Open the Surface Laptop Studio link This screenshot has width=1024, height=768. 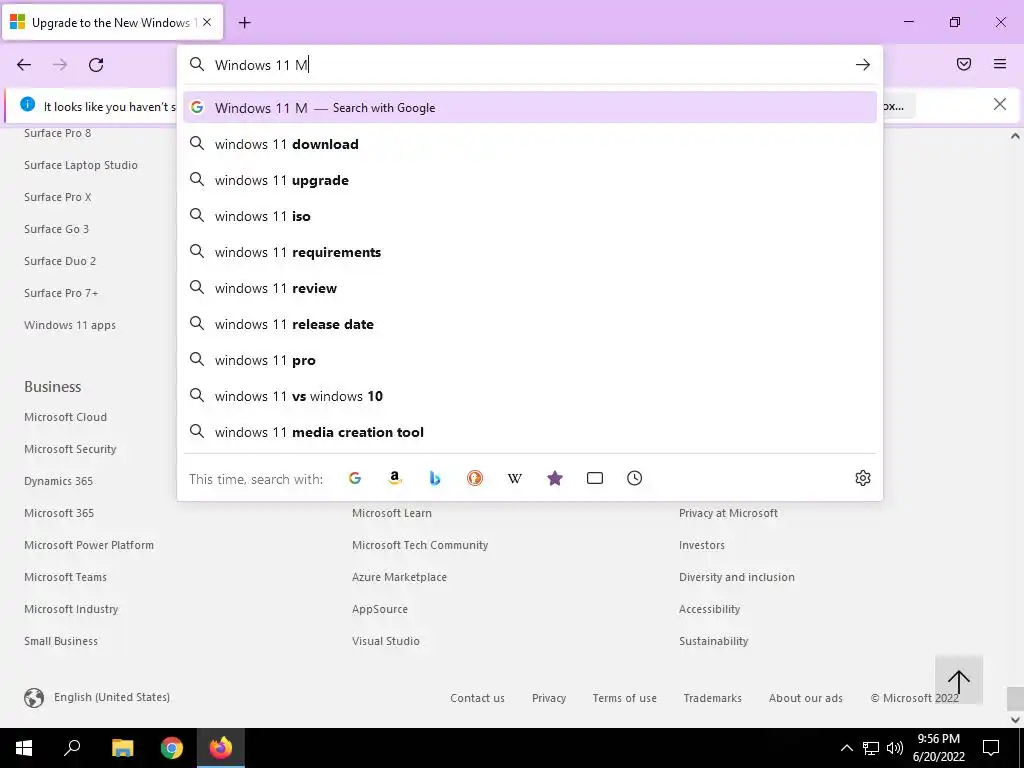click(81, 165)
